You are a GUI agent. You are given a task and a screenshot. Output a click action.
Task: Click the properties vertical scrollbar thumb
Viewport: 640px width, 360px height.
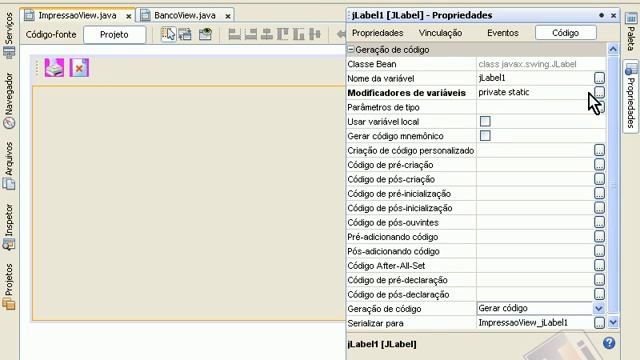613,186
